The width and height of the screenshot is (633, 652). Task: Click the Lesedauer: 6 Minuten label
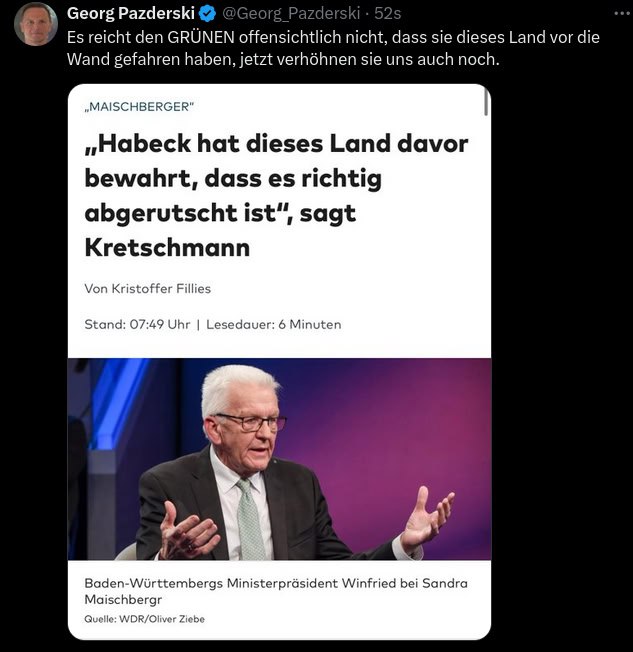[x=274, y=324]
